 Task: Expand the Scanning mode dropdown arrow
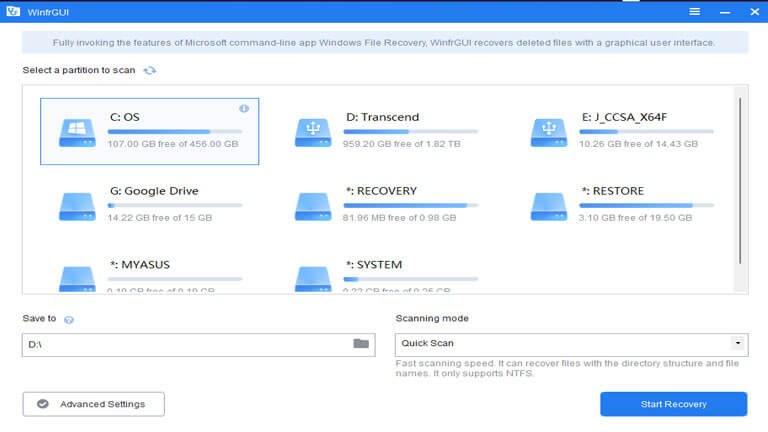(x=738, y=343)
